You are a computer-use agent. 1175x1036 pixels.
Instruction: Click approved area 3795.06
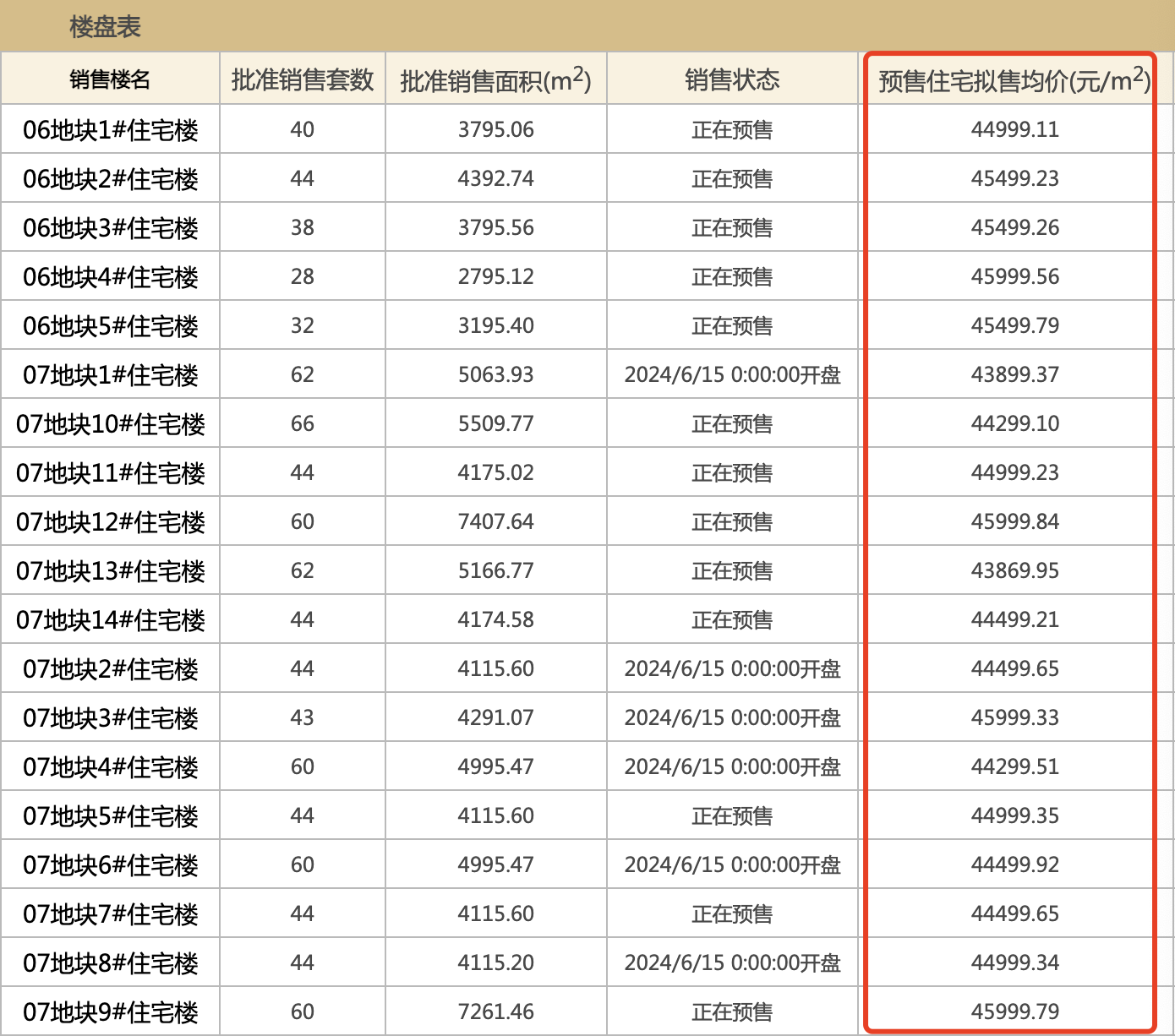point(495,129)
